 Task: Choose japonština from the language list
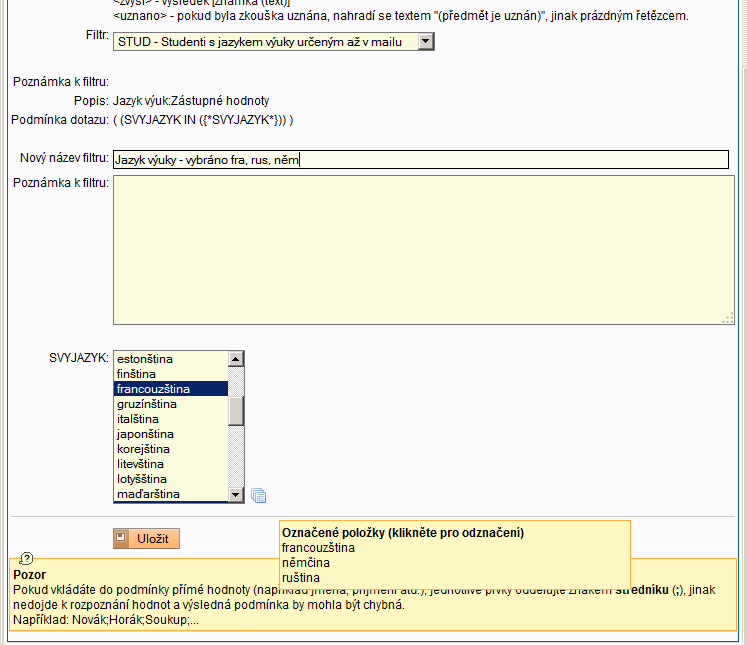[145, 434]
